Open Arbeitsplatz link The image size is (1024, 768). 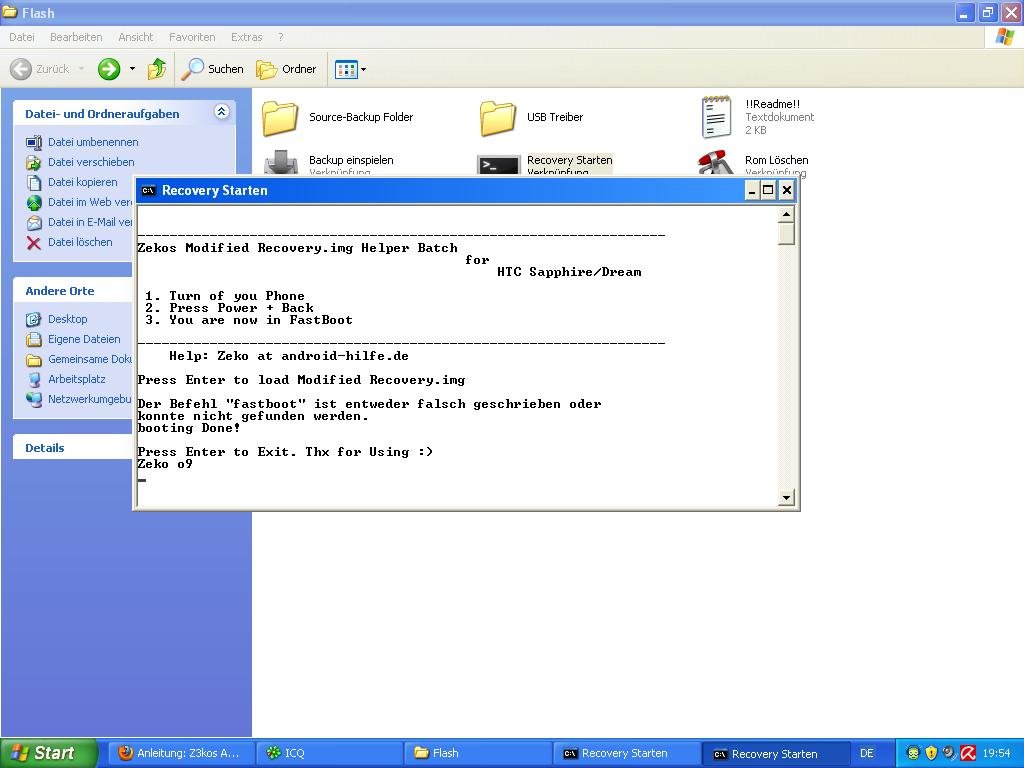(x=76, y=379)
